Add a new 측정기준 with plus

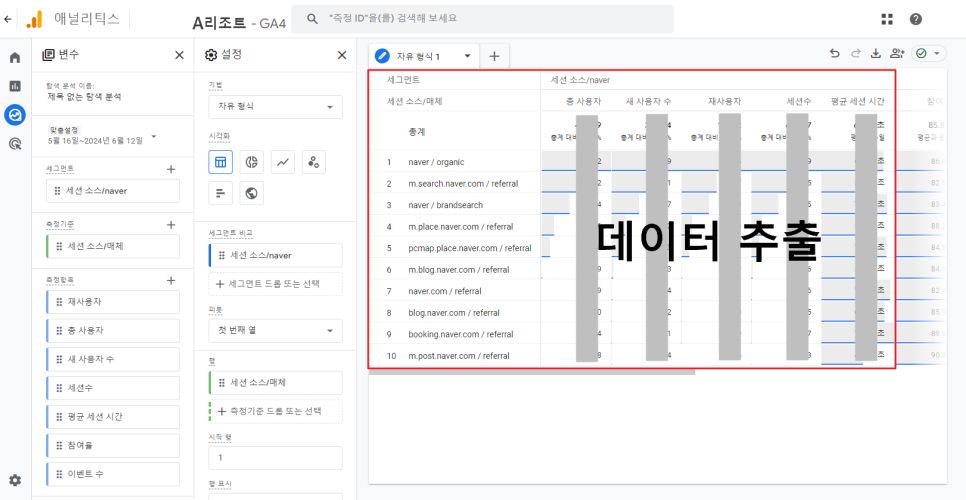click(171, 225)
